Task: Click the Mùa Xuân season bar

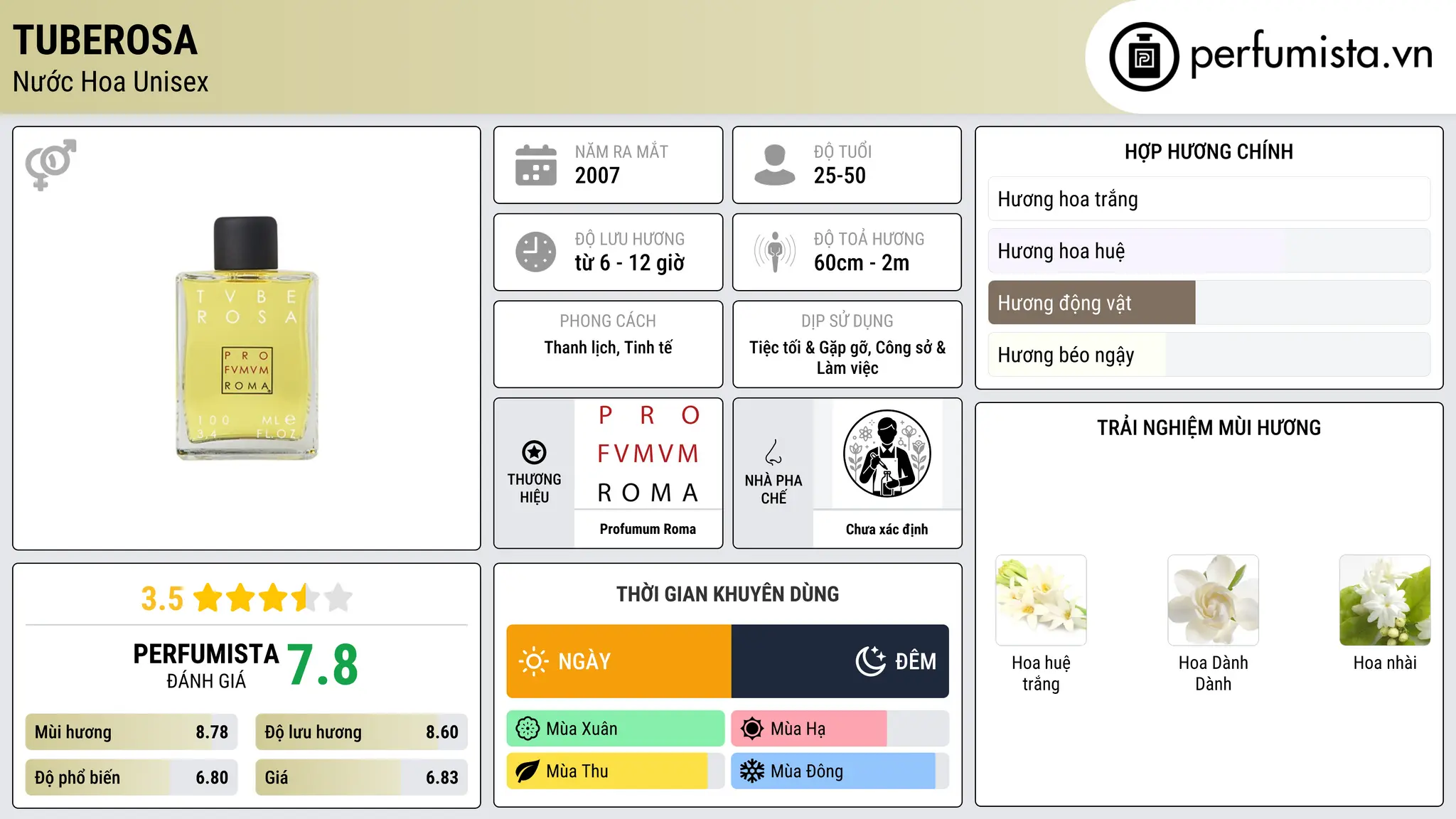Action: 616,729
